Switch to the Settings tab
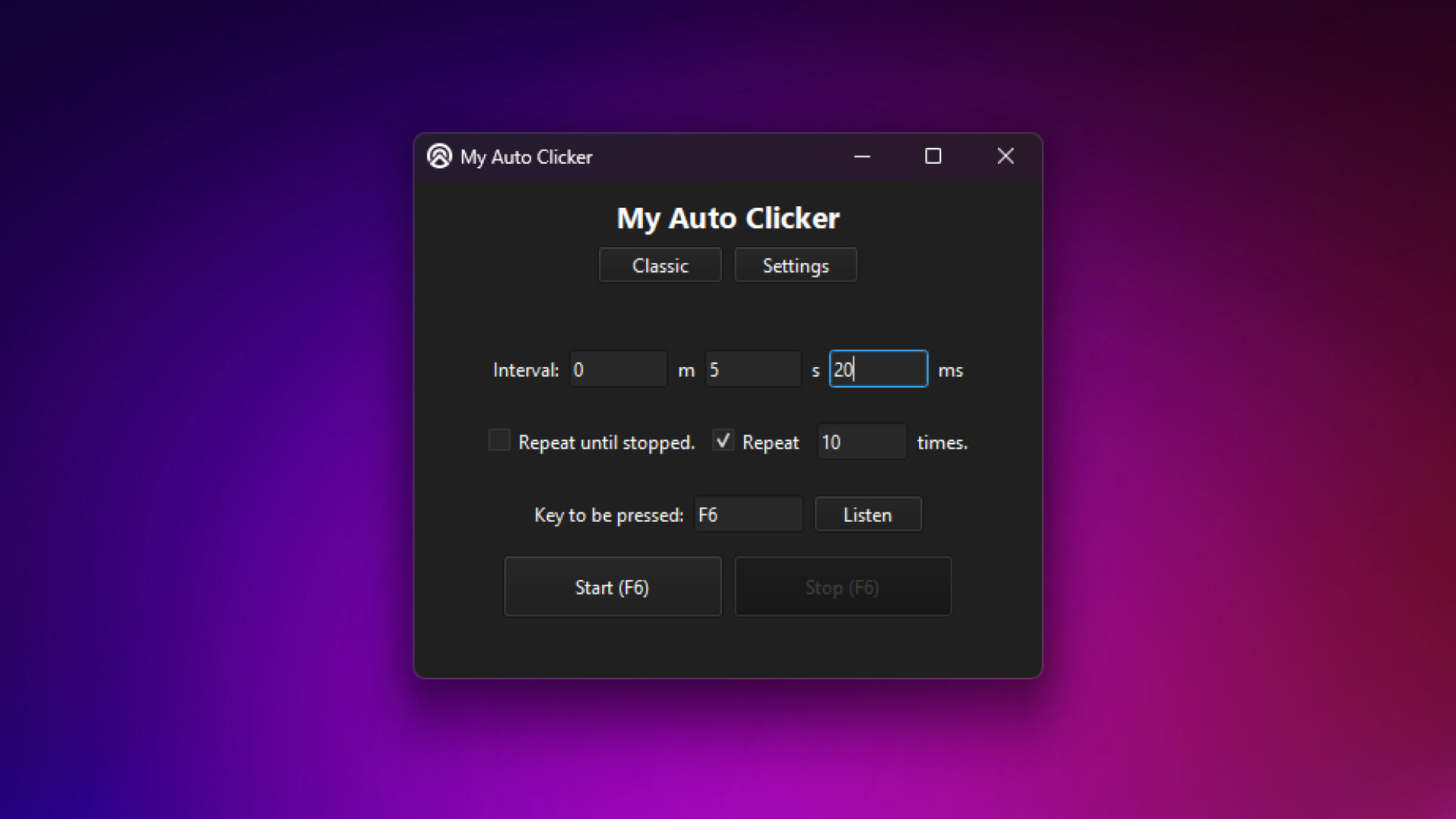Screen dimensions: 1456x819 795,265
